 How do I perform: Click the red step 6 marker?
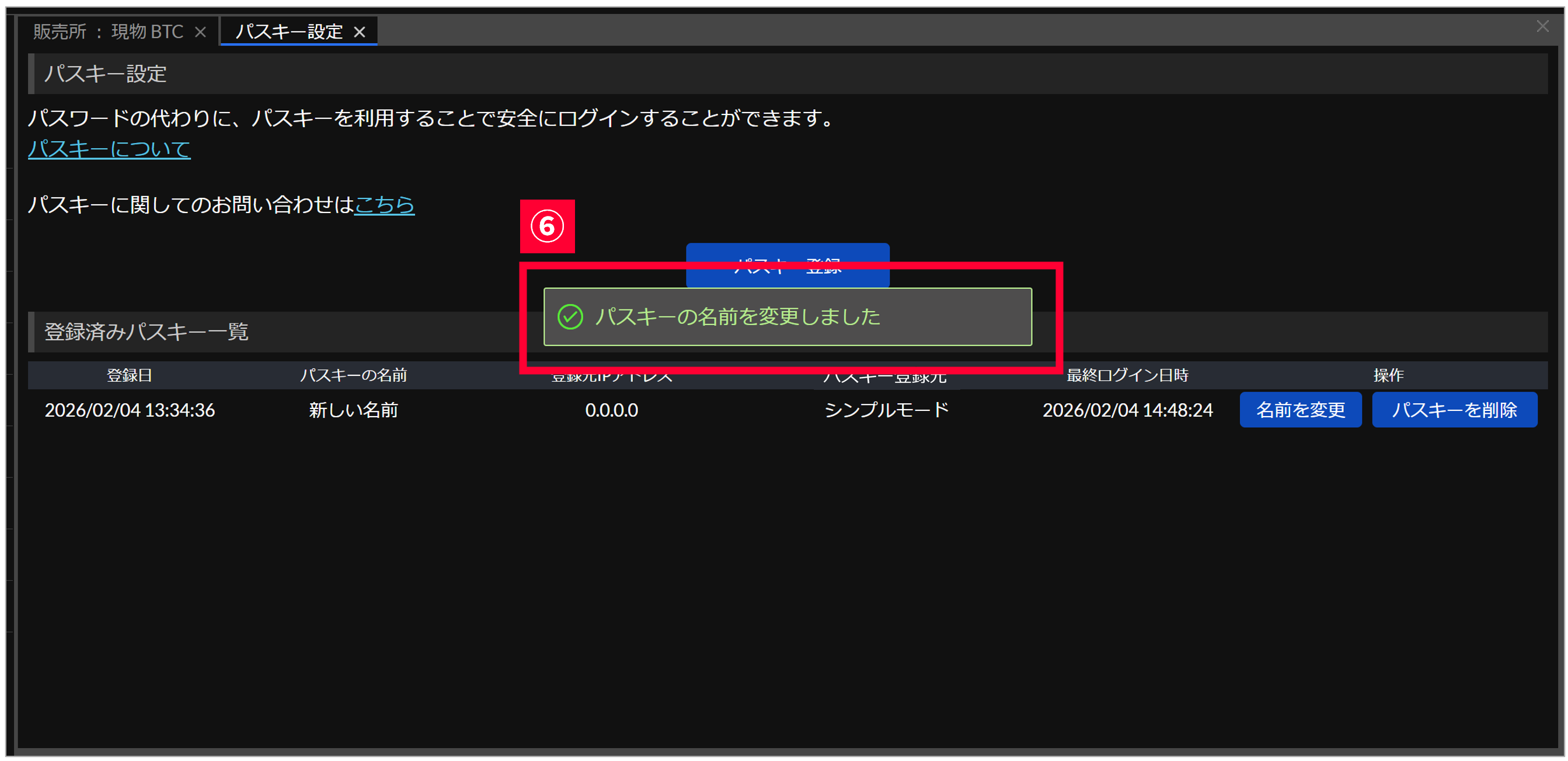547,226
